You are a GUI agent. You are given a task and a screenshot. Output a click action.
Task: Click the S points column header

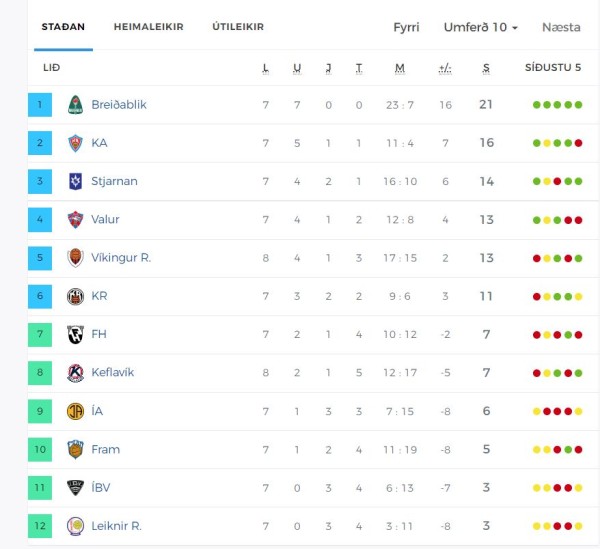tap(486, 68)
